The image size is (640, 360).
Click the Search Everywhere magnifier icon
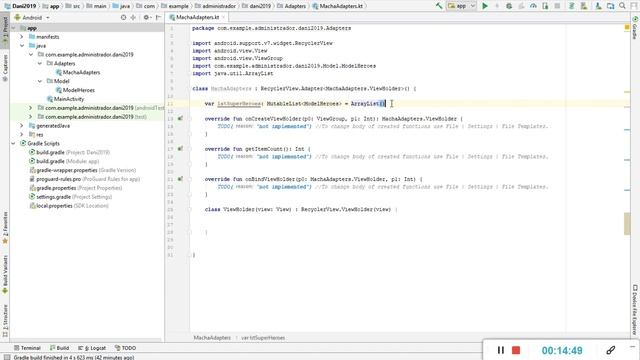622,6
